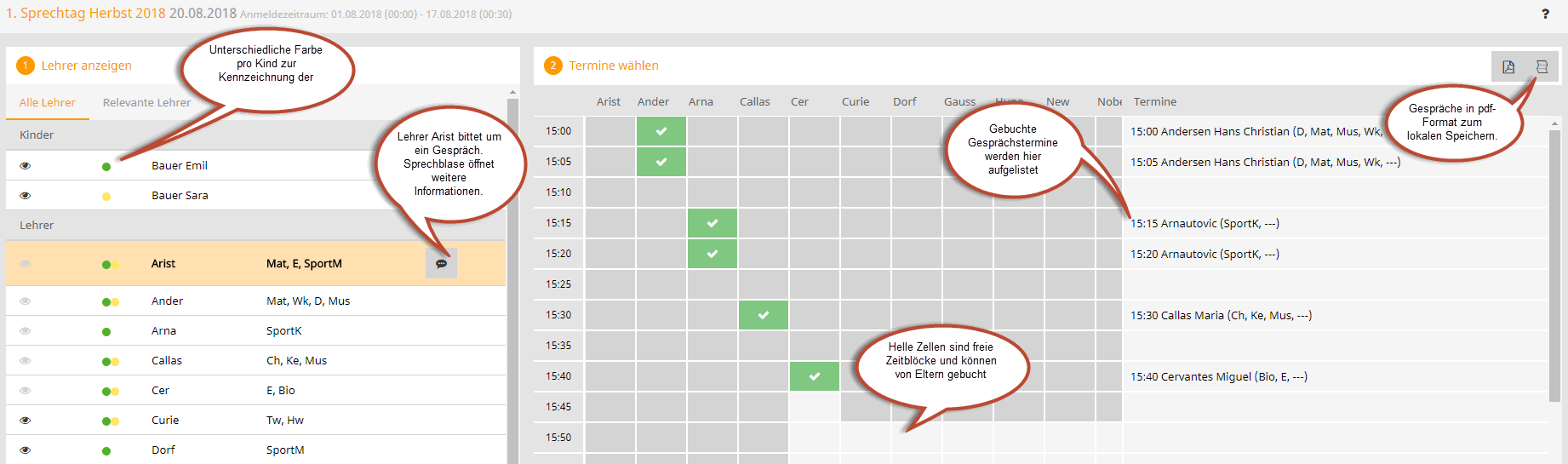Click the Arist column header

tap(609, 101)
